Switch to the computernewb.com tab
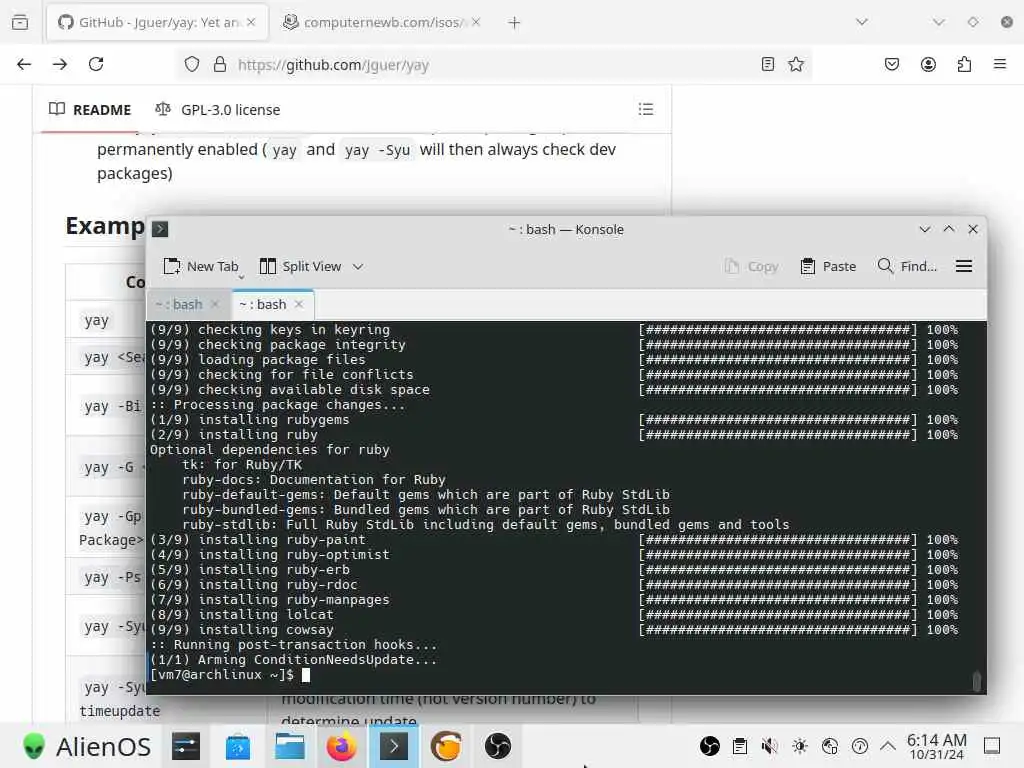The height and width of the screenshot is (768, 1024). tap(382, 23)
